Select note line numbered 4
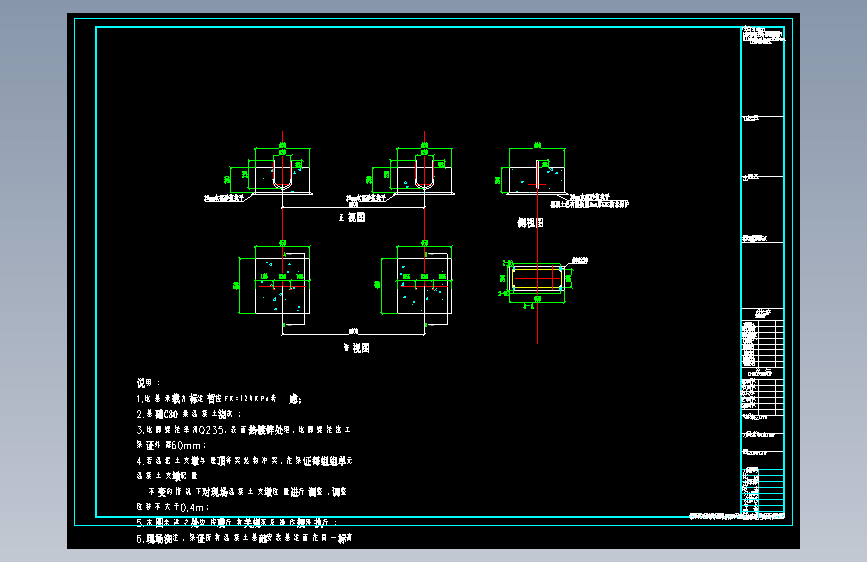 [x=244, y=460]
